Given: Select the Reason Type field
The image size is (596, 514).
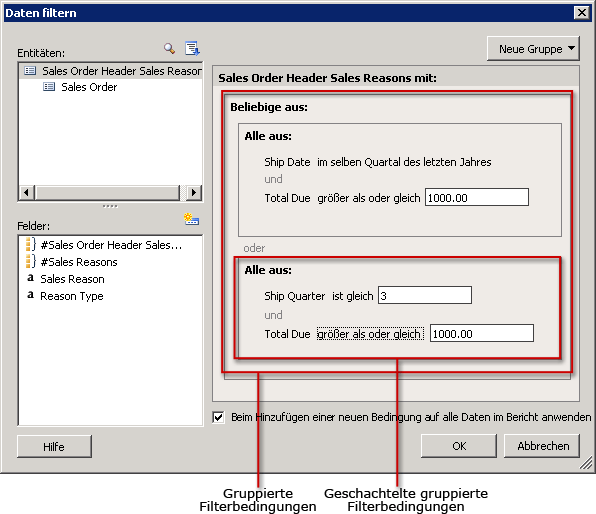Looking at the screenshot, I should coord(72,296).
